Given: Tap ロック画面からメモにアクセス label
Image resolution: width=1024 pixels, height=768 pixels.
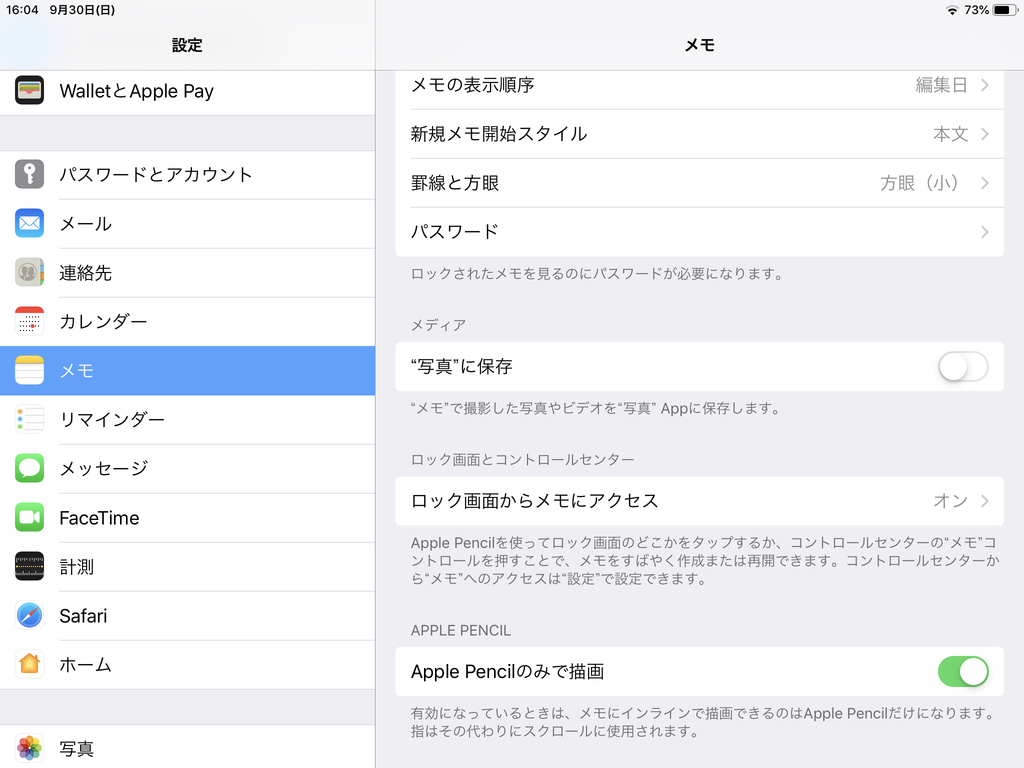Looking at the screenshot, I should coord(534,501).
